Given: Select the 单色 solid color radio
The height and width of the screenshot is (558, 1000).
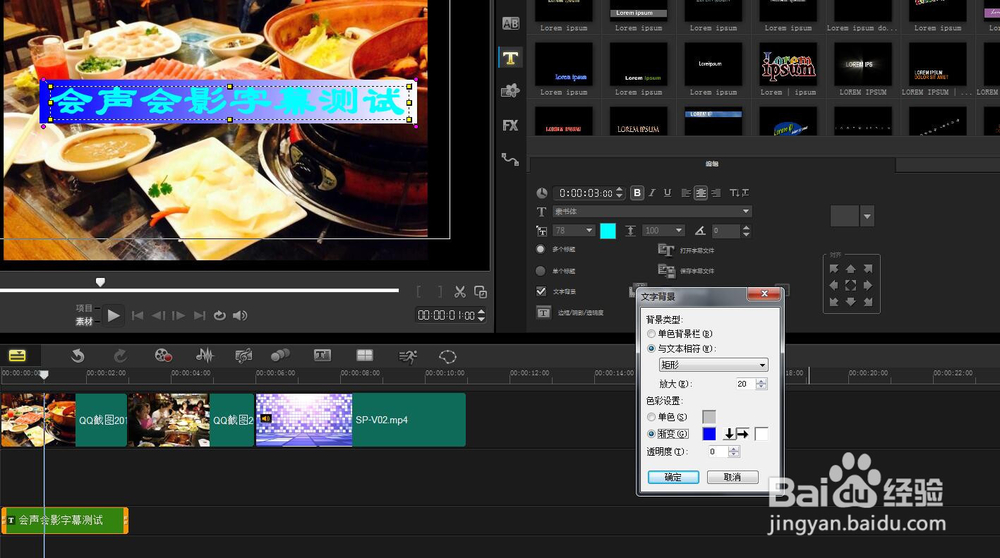Looking at the screenshot, I should tap(651, 417).
